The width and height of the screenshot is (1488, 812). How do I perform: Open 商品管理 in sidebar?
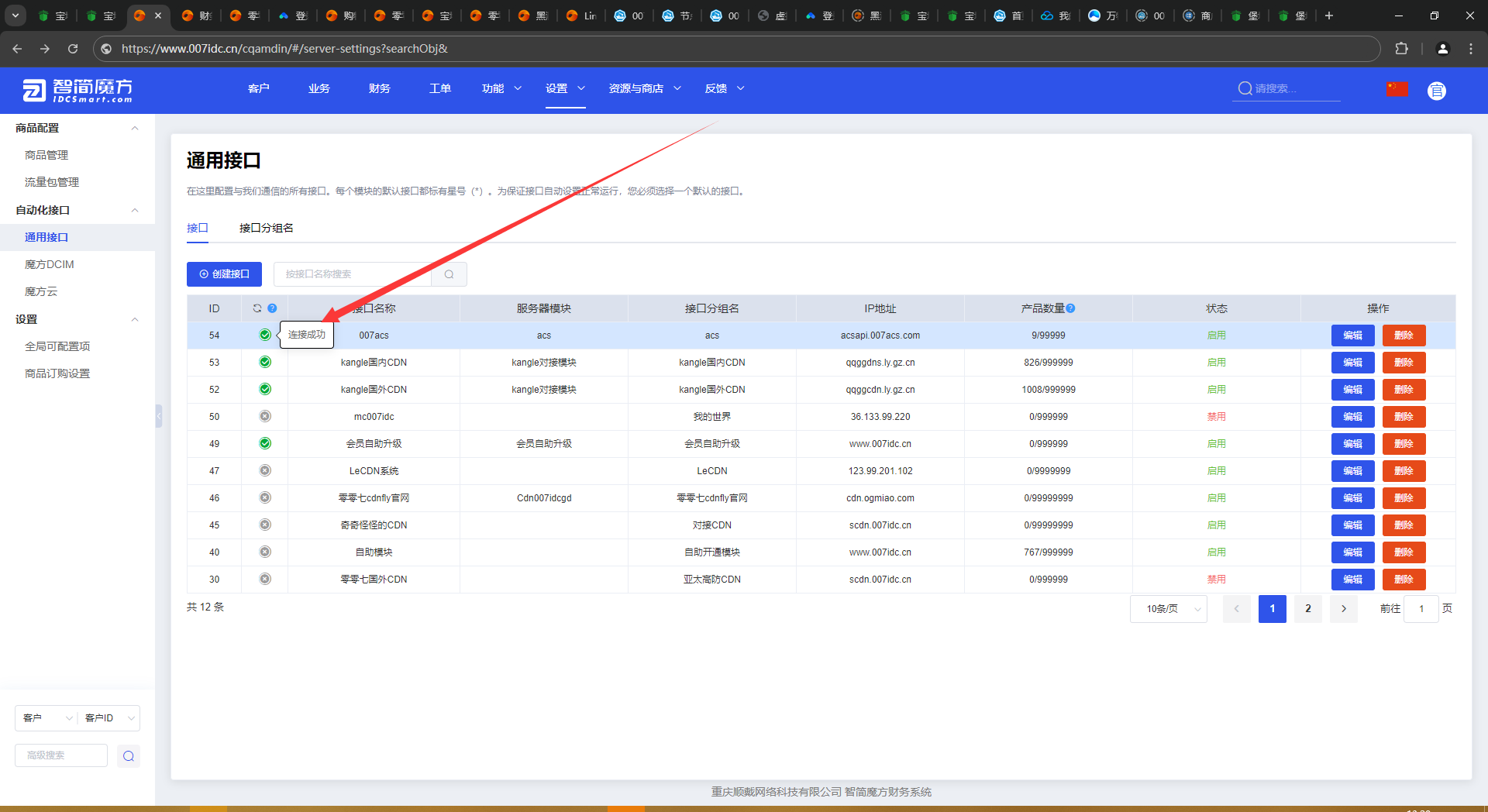[46, 155]
